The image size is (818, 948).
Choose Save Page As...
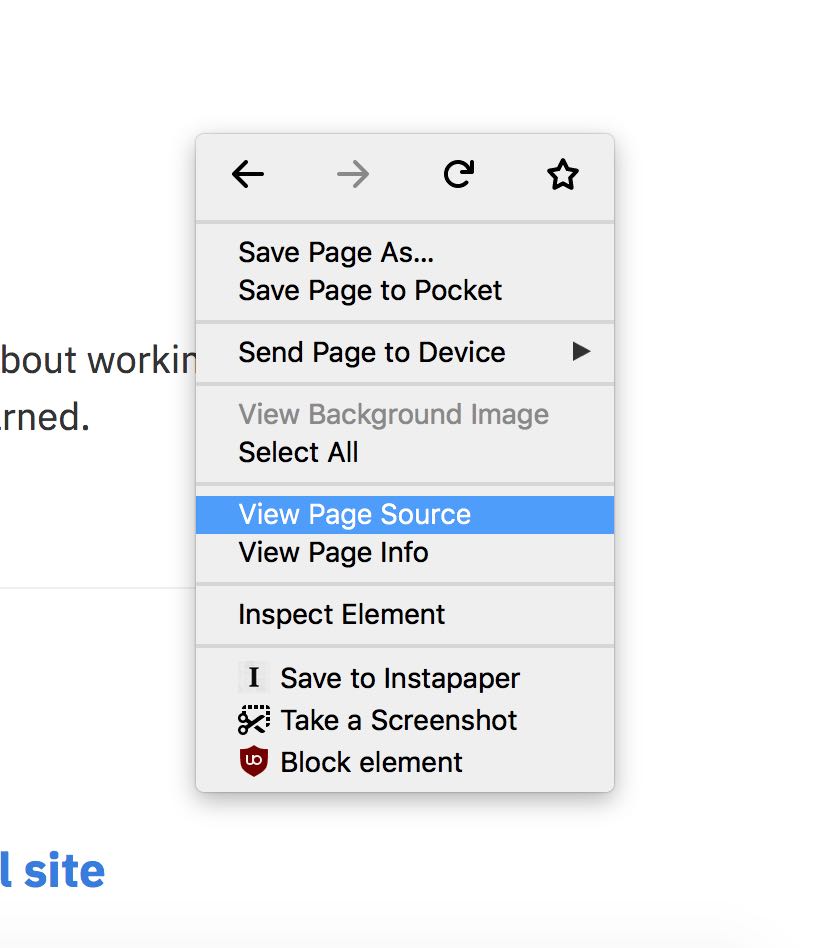404,252
